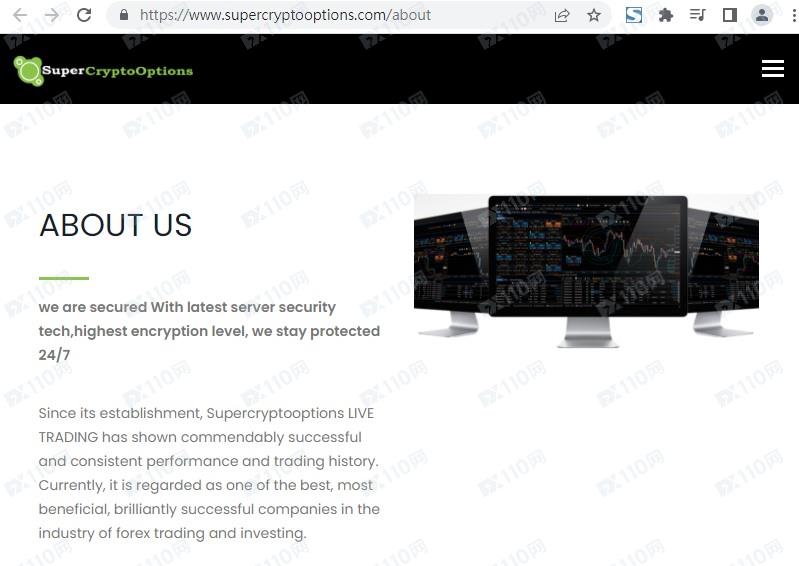Open the media control playlist icon

(698, 15)
